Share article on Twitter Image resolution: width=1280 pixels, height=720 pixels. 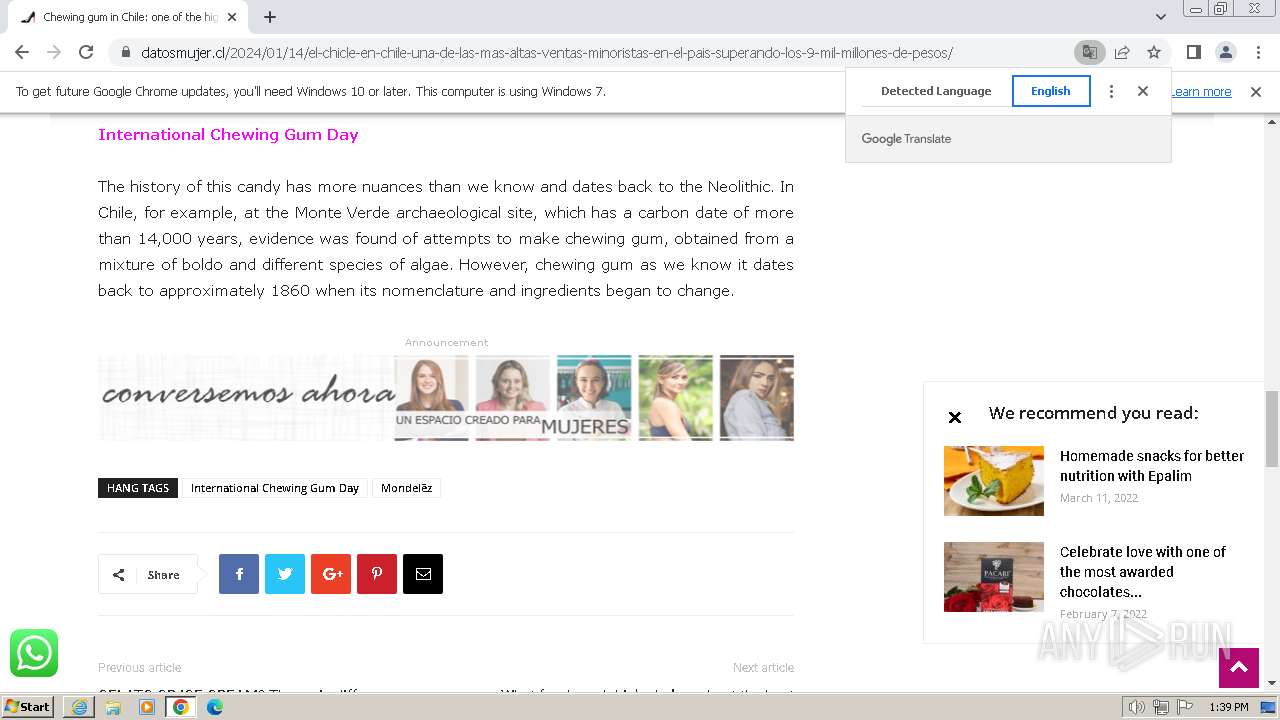click(x=285, y=574)
